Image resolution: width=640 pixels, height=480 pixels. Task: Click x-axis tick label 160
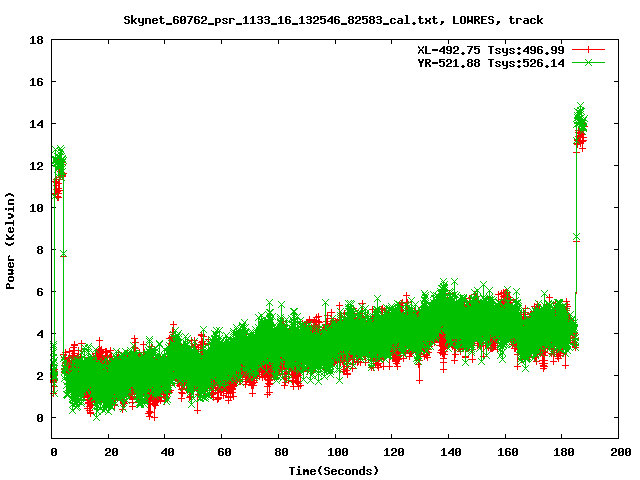pos(507,452)
